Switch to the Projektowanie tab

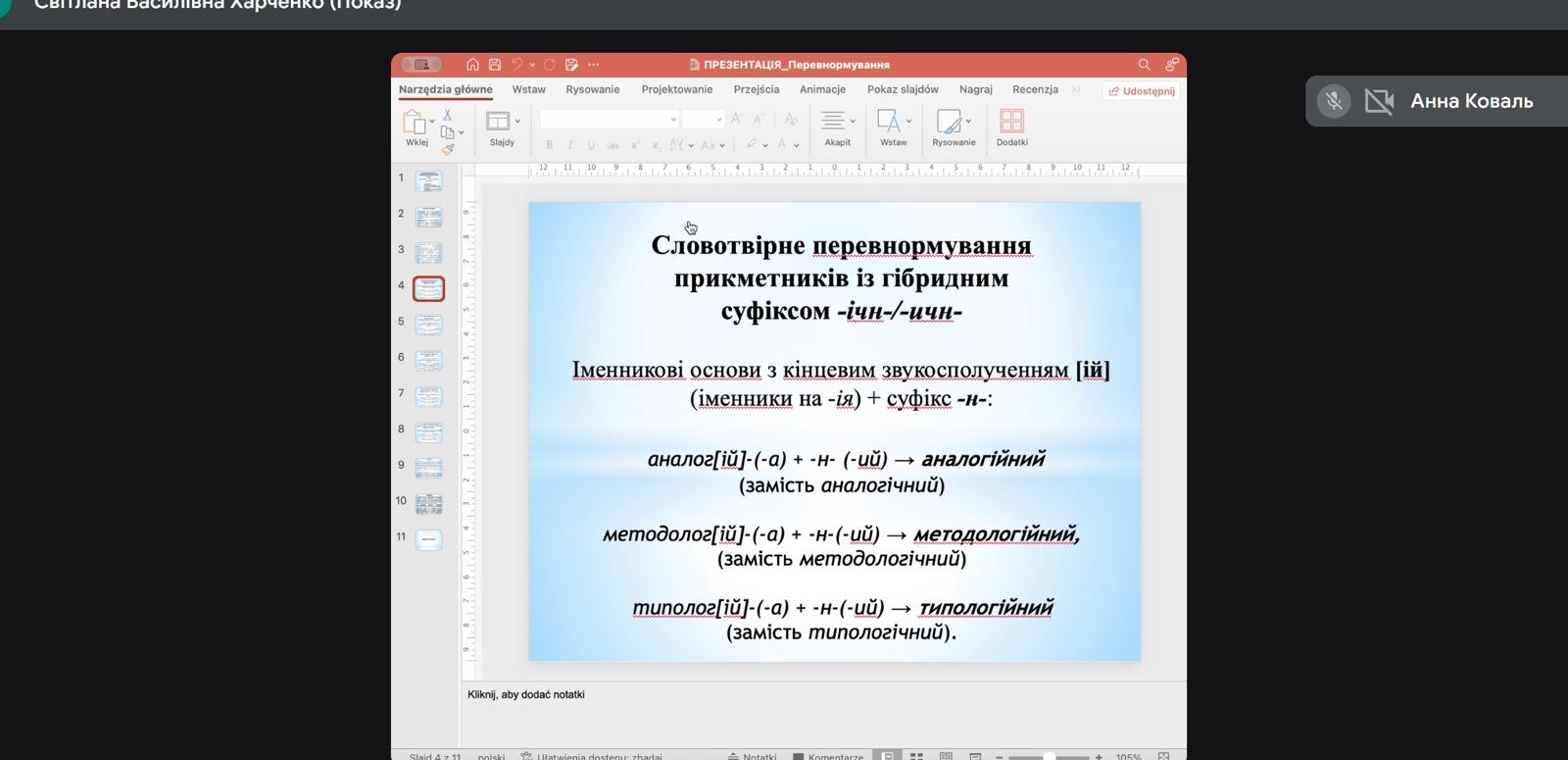click(676, 89)
